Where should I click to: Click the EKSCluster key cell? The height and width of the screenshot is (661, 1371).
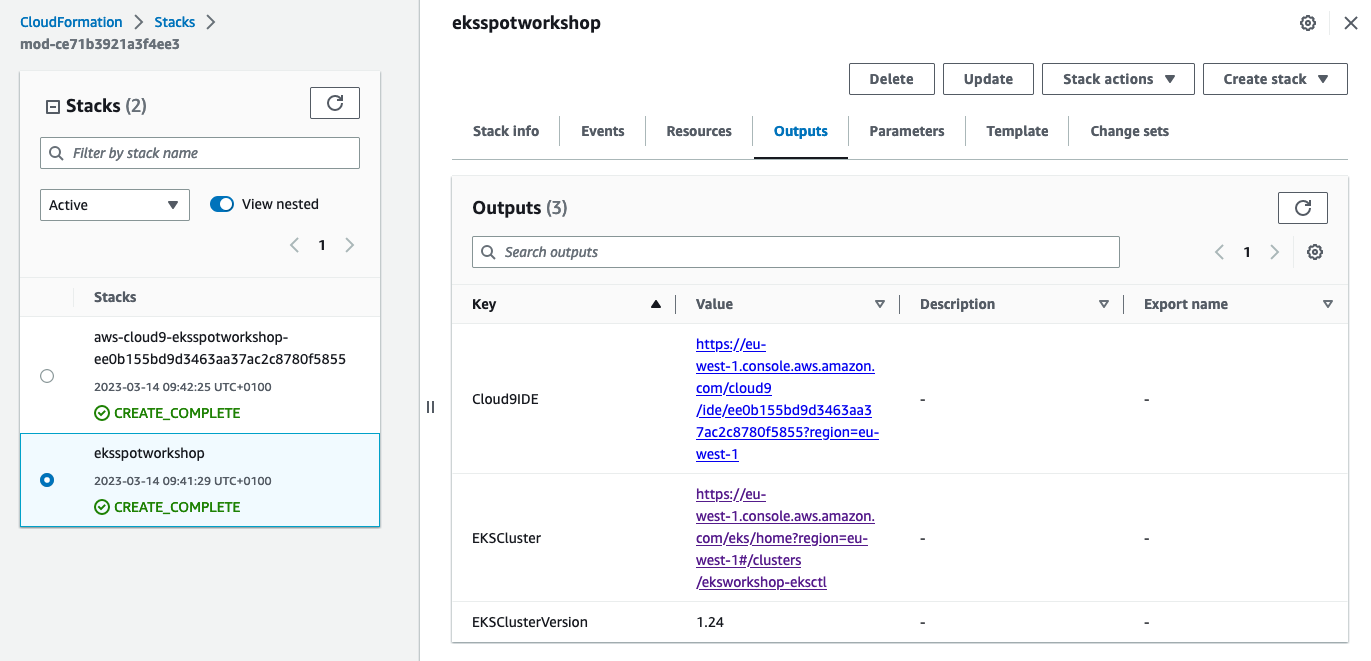[506, 538]
